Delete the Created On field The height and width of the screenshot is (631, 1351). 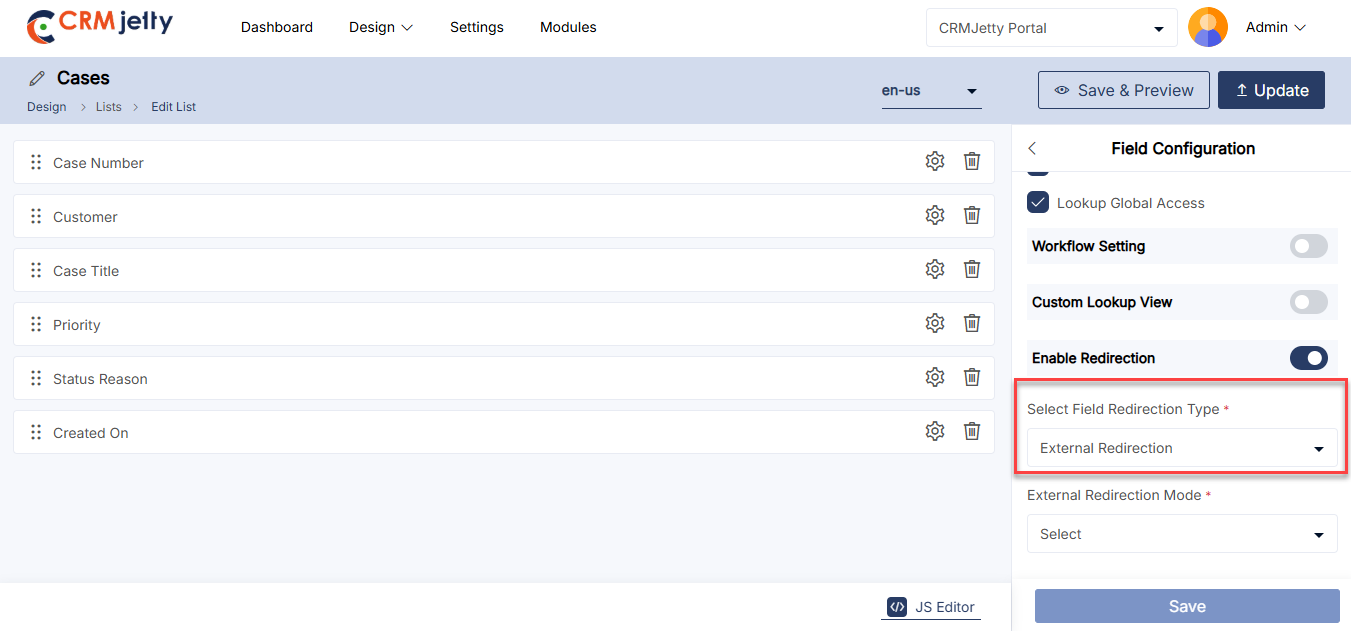coord(971,432)
